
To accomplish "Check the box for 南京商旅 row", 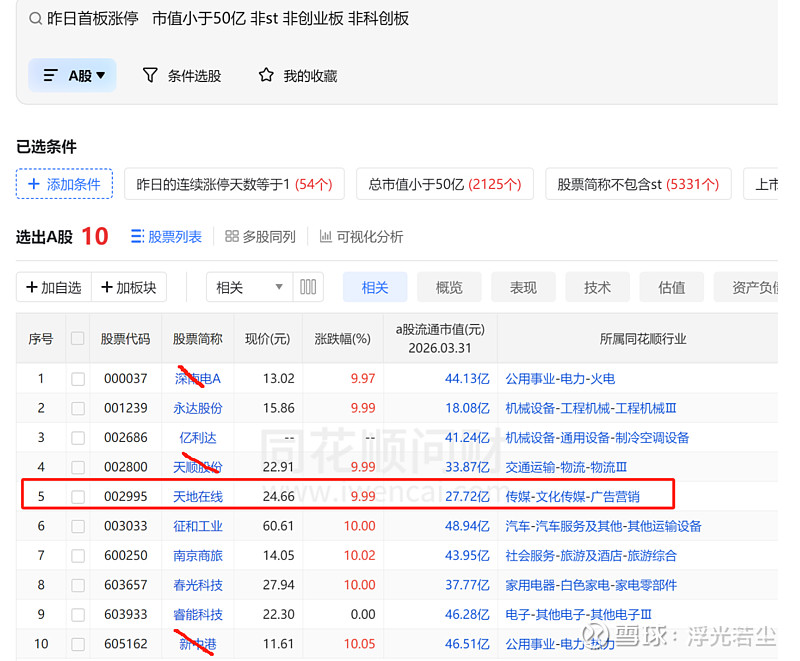I will [x=78, y=555].
